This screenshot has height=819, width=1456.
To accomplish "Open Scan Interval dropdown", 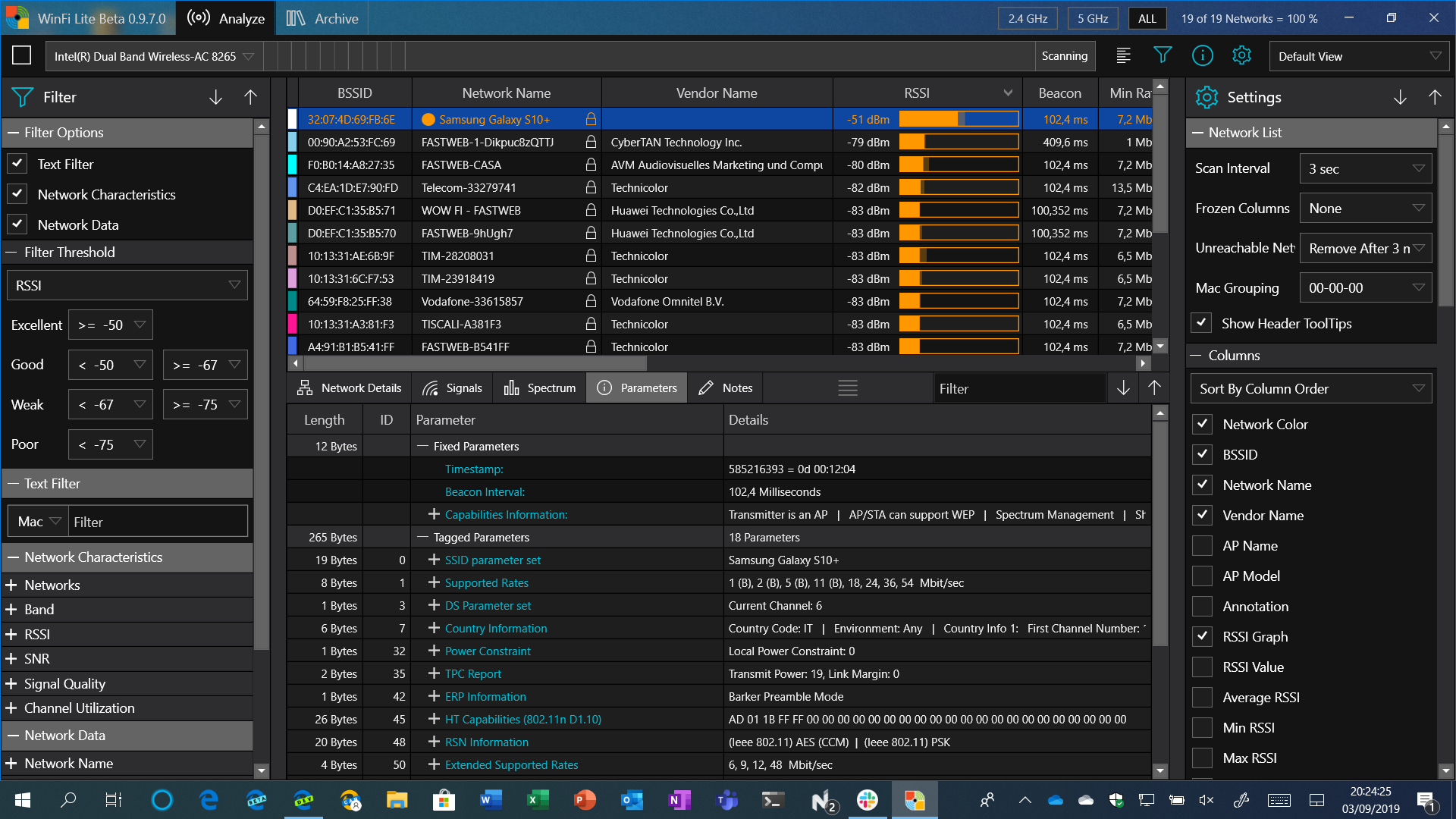I will click(x=1365, y=168).
